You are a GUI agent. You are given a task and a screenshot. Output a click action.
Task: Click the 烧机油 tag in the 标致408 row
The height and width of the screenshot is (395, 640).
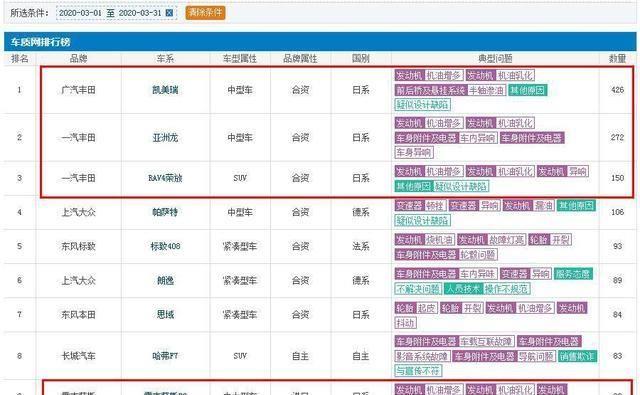click(439, 240)
